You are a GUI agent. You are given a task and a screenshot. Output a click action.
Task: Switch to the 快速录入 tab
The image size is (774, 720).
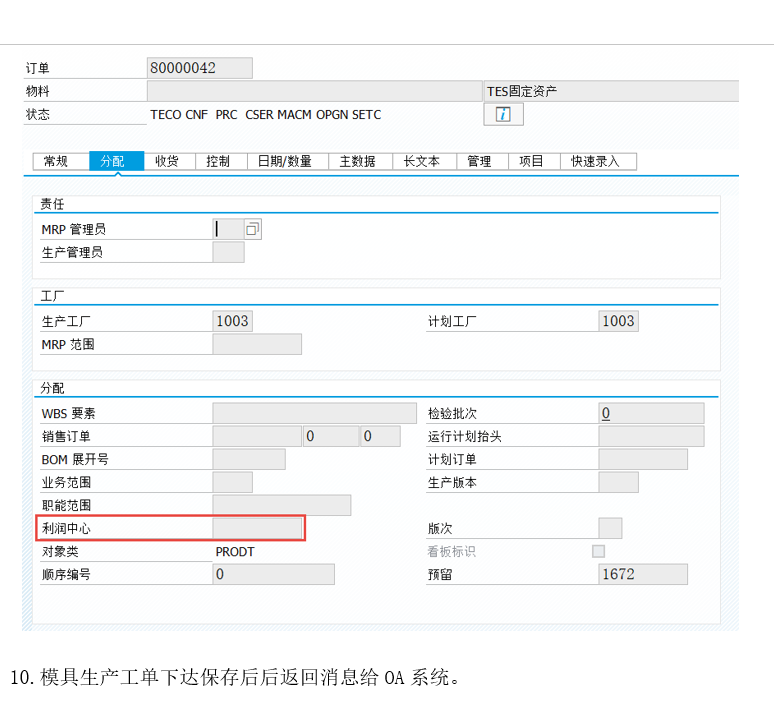point(598,161)
